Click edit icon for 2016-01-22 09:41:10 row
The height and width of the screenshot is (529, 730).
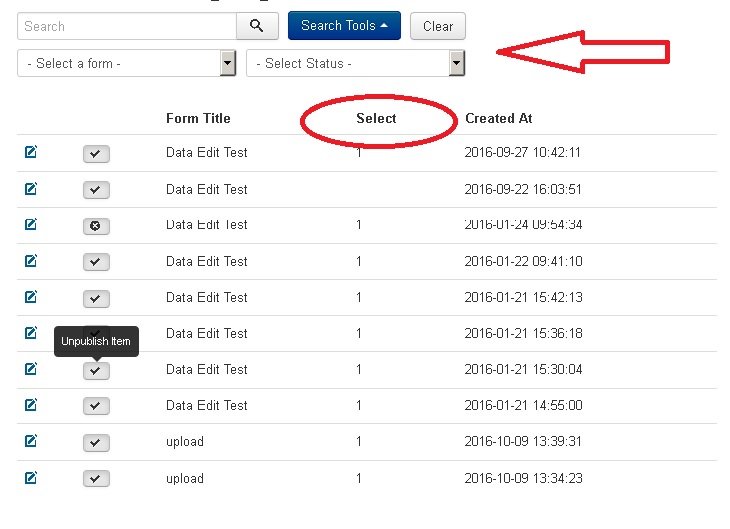click(x=31, y=261)
